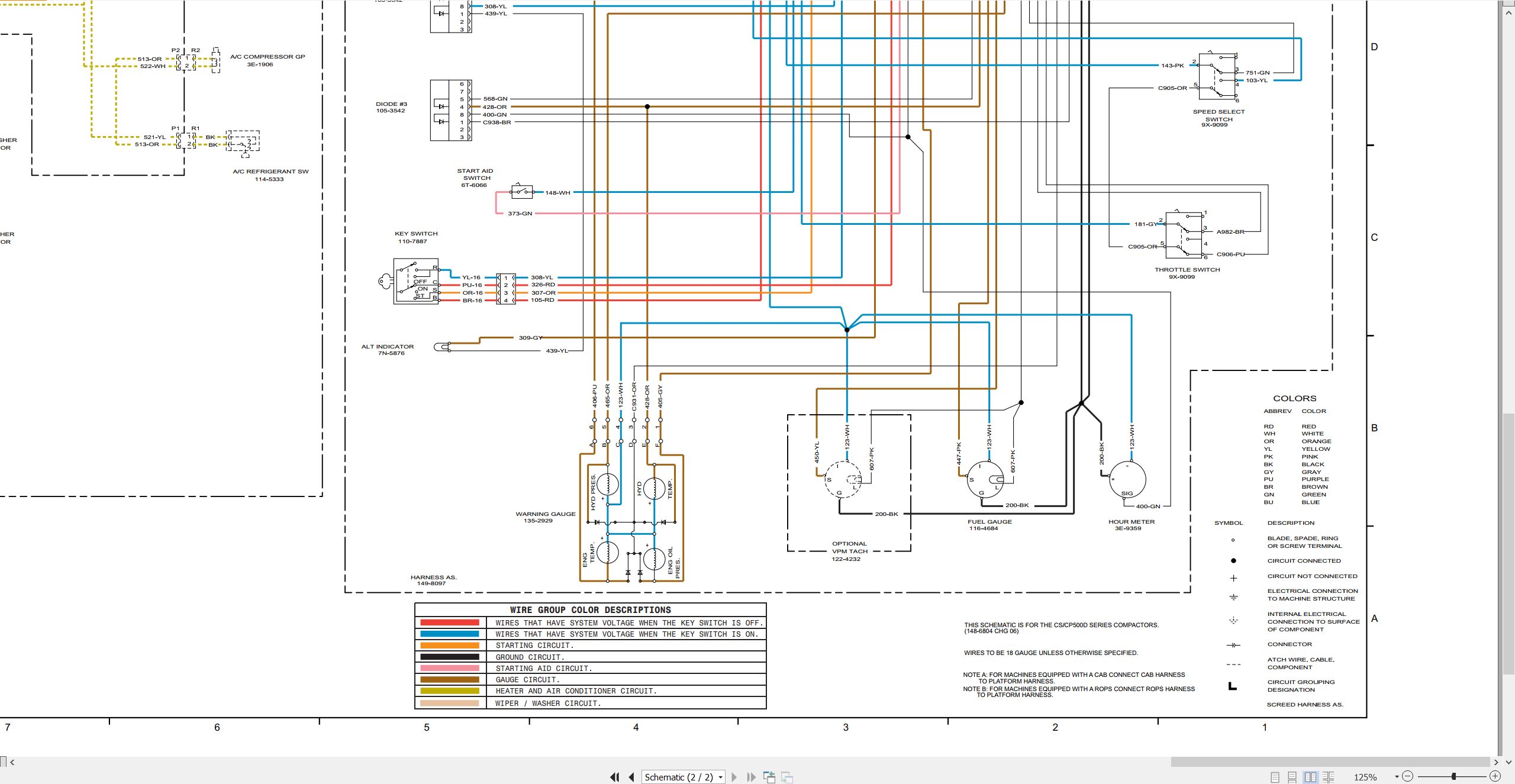Click the 'THROTTLE SWITCH' label
The height and width of the screenshot is (784, 1515).
[1187, 270]
